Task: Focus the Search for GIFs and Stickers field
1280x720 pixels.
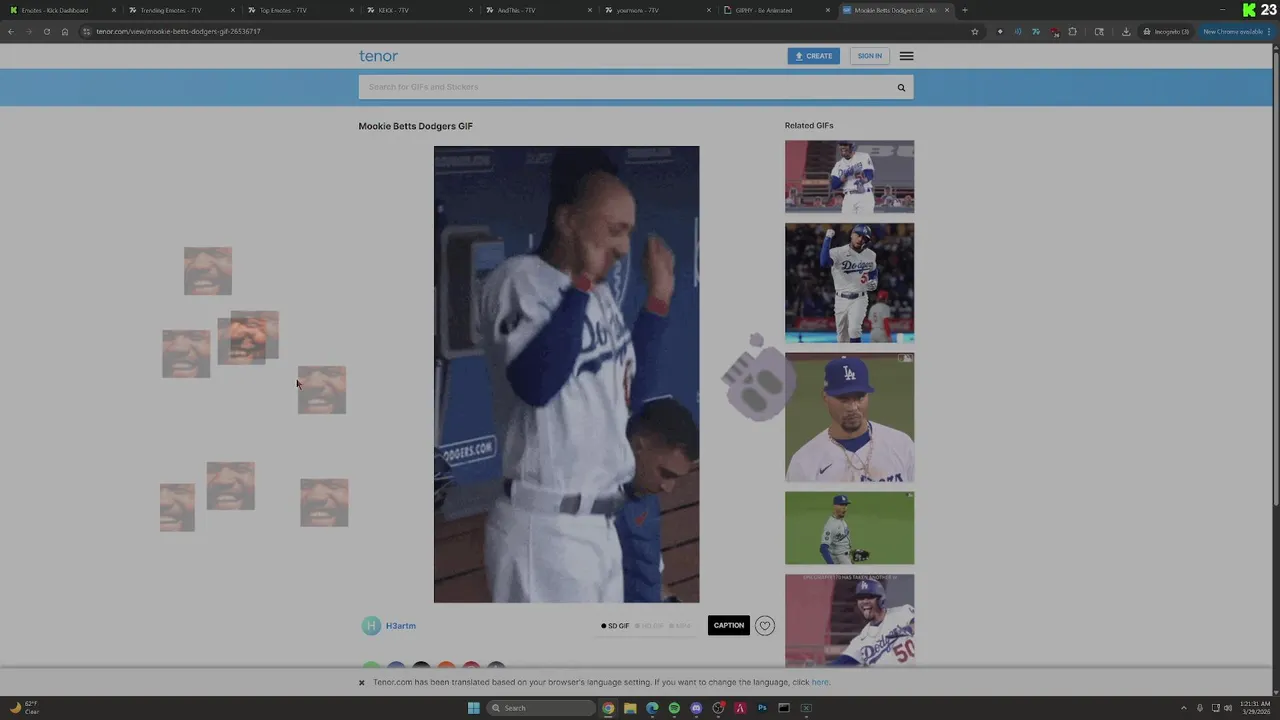Action: click(x=625, y=87)
